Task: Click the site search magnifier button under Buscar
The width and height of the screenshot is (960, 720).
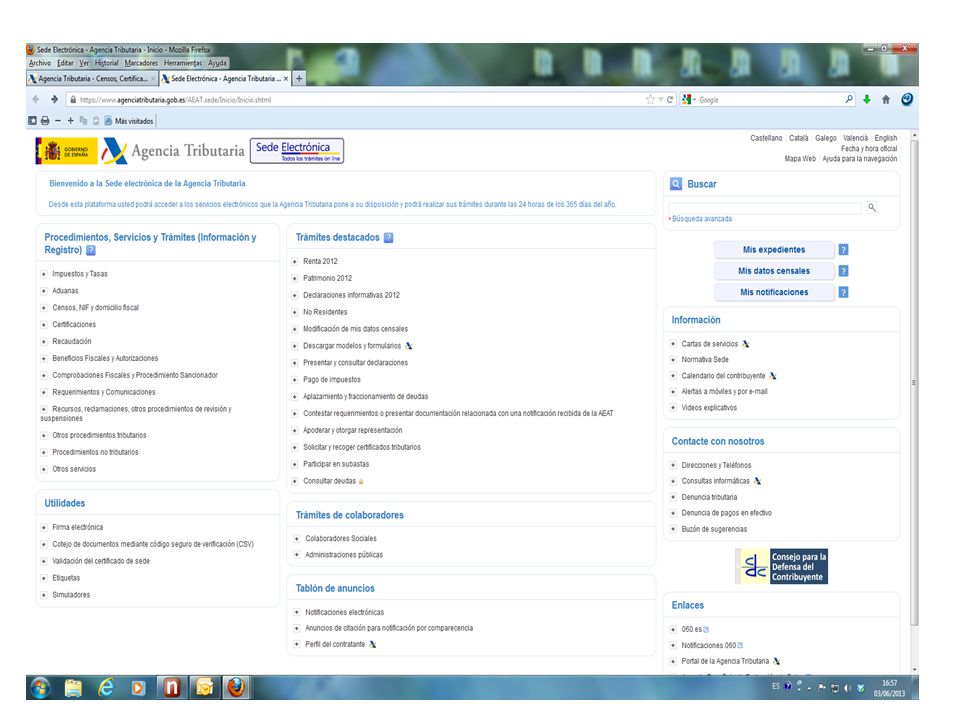Action: point(872,208)
